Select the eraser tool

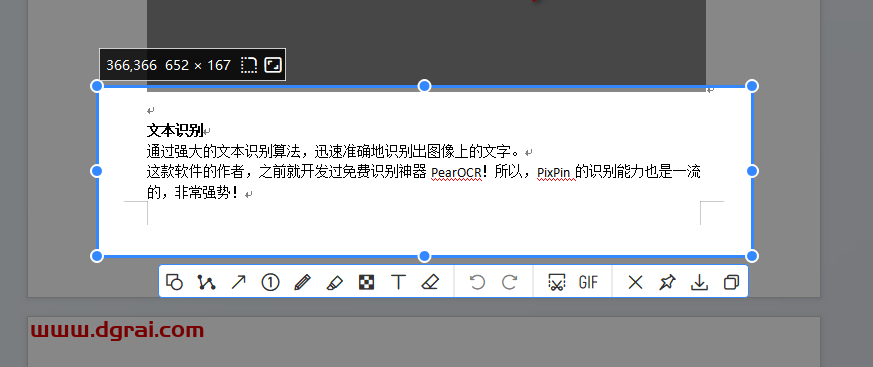click(x=430, y=282)
